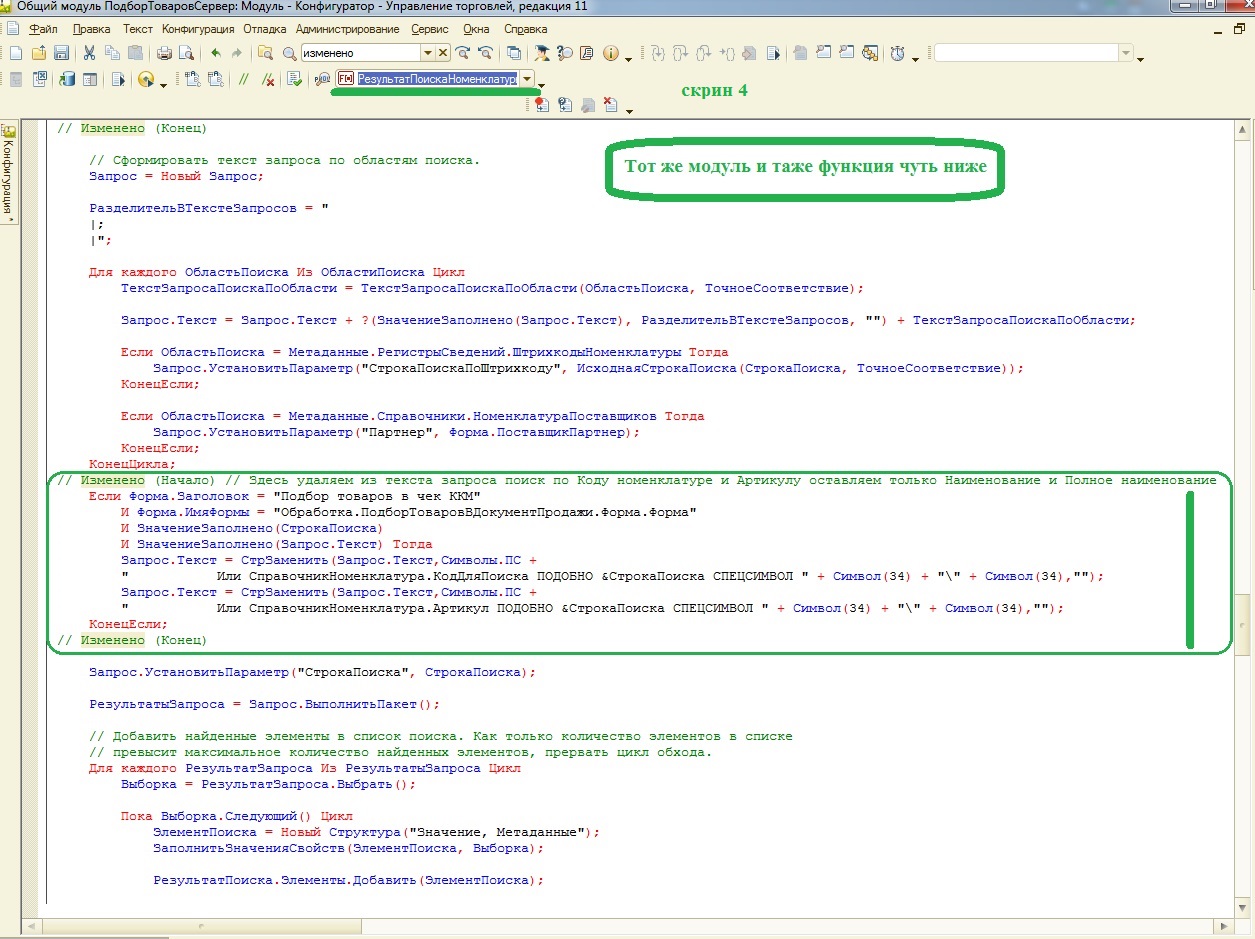Click the Print icon in the toolbar
Viewport: 1255px width, 939px height.
(163, 53)
